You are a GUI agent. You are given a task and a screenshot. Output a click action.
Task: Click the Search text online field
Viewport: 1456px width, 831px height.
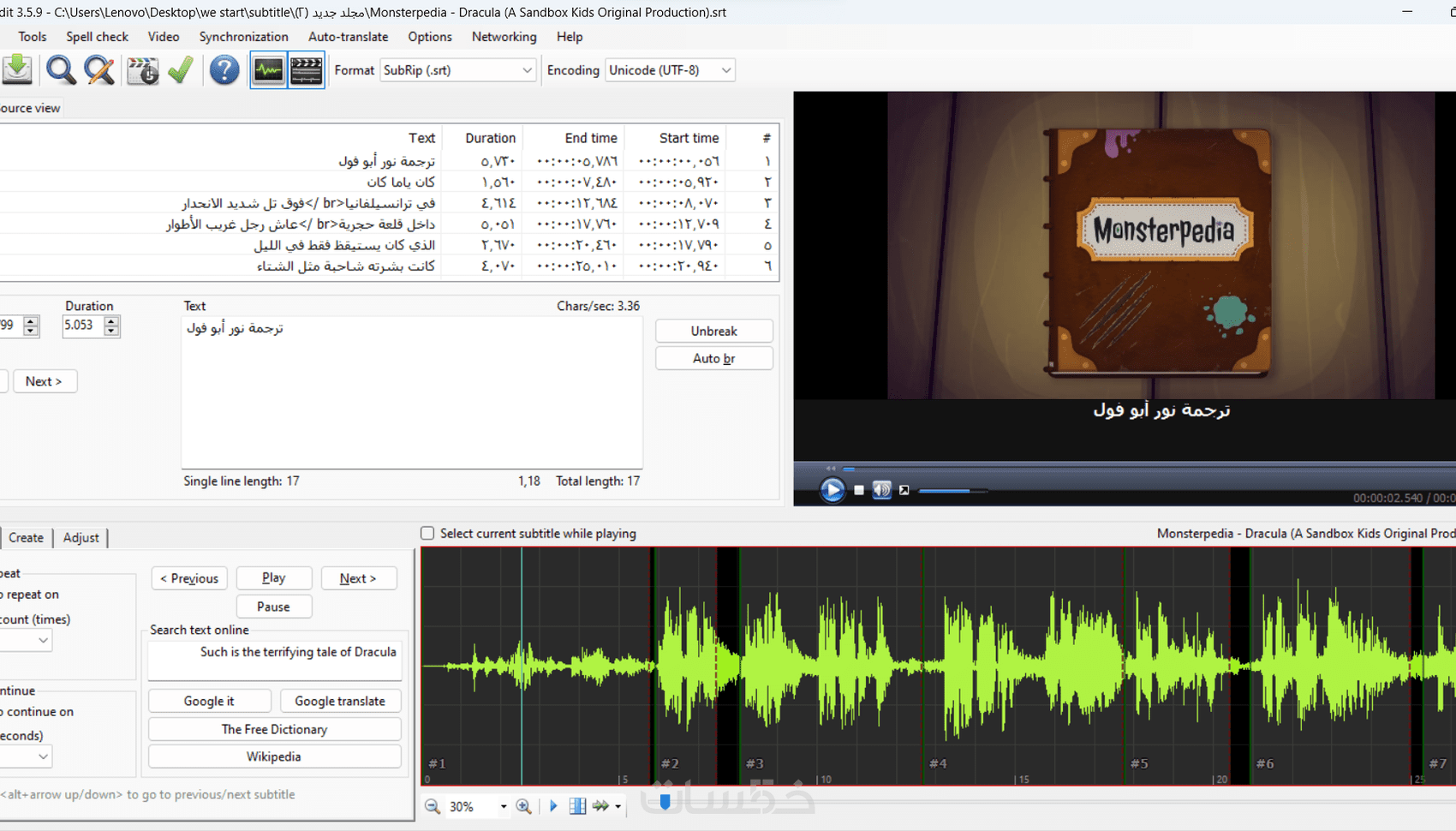(274, 660)
